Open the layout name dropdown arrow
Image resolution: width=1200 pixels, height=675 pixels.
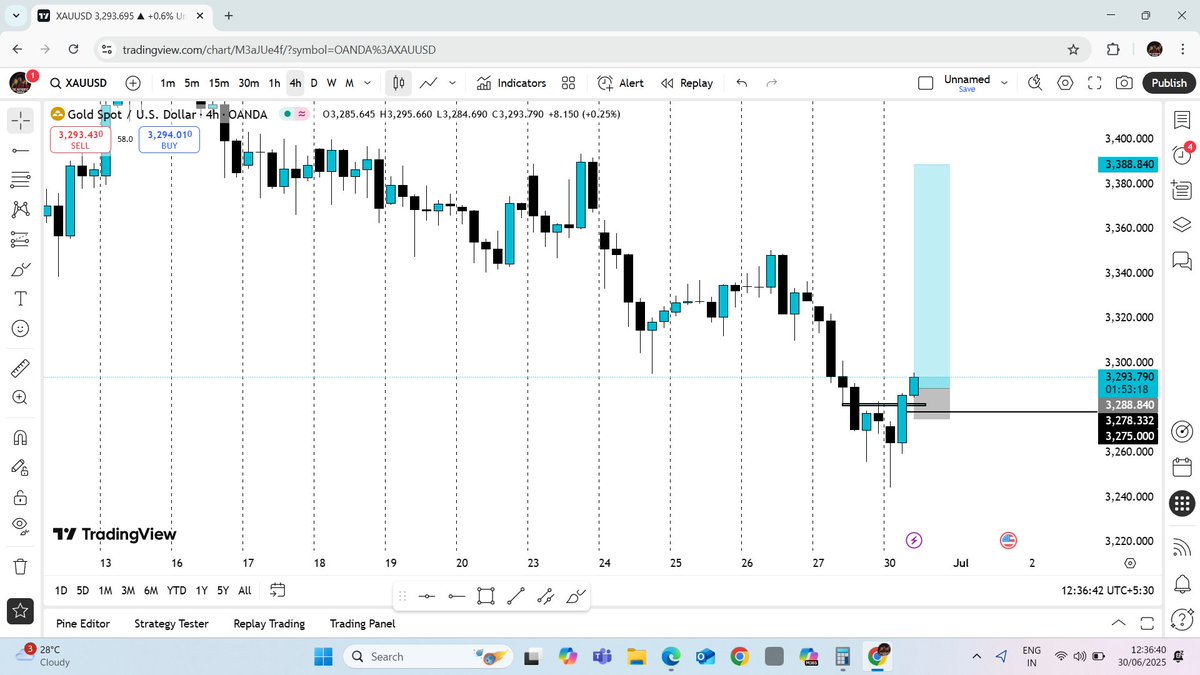(x=1004, y=83)
